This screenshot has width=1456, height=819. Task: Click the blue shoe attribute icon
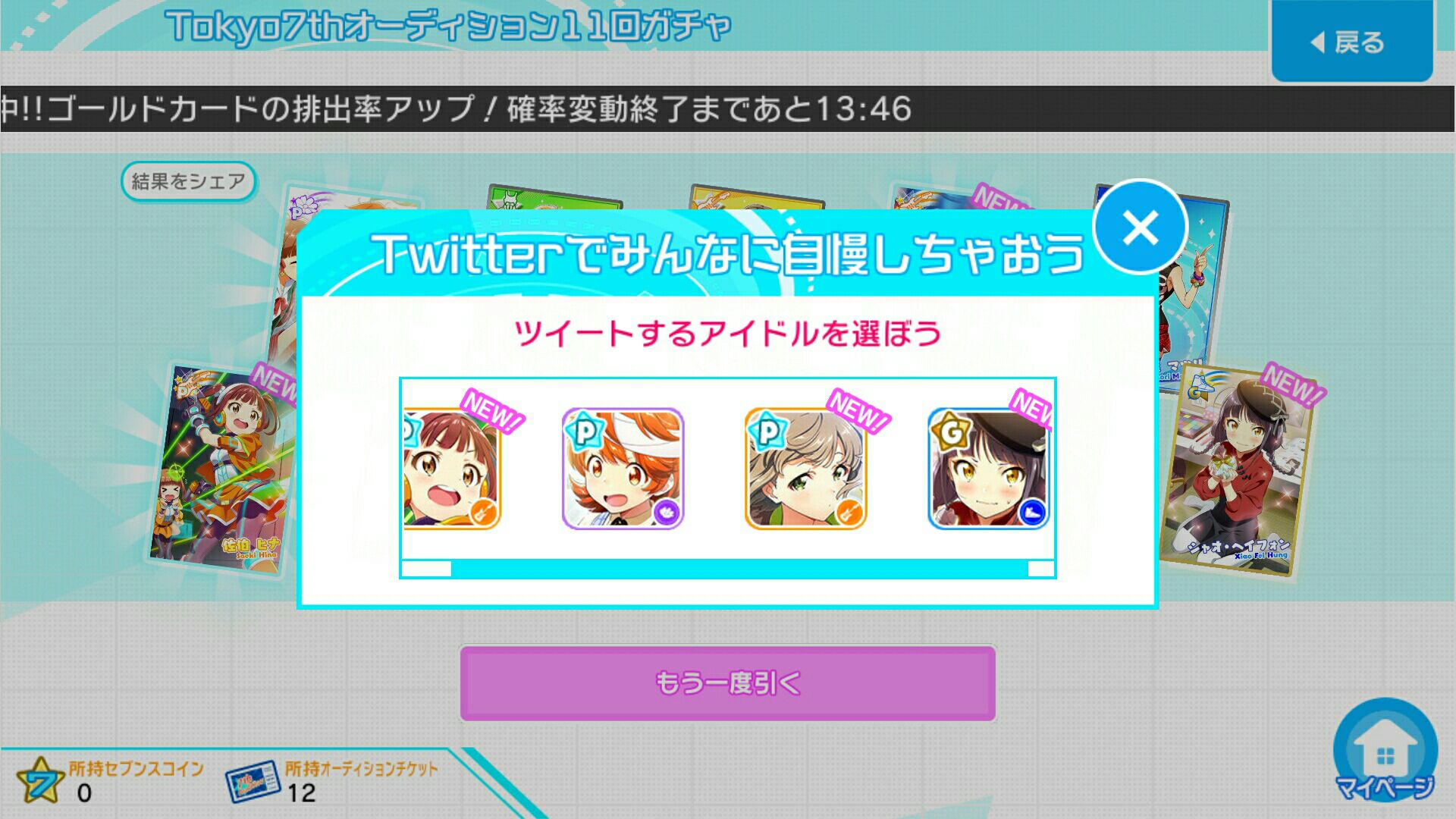(1032, 512)
